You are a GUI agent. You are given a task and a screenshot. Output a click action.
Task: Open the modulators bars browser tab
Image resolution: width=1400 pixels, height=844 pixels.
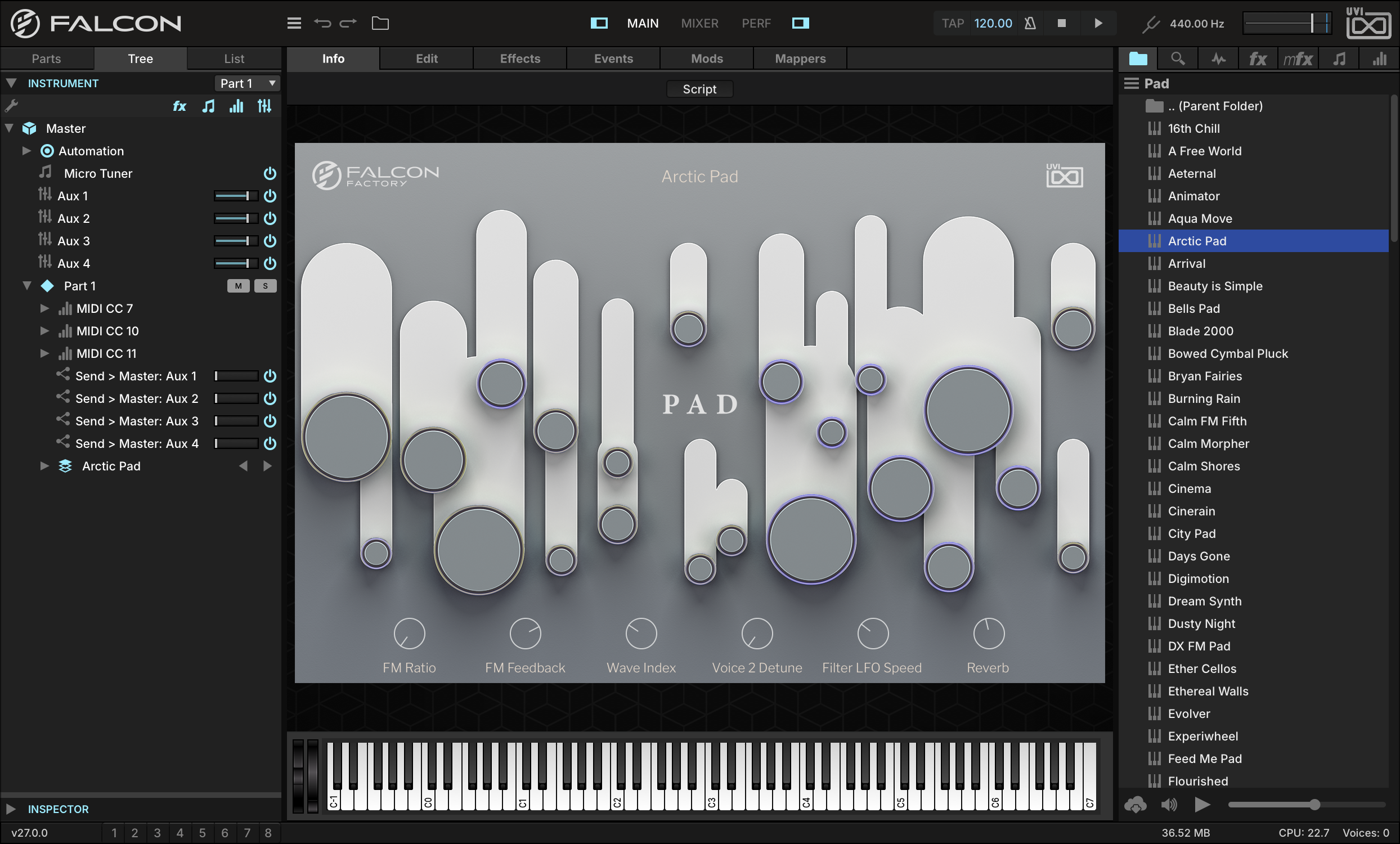pos(1380,59)
